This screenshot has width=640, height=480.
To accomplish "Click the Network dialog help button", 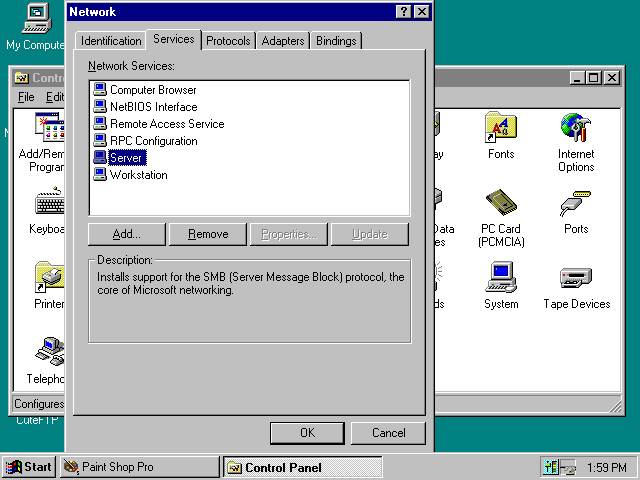I will click(404, 11).
